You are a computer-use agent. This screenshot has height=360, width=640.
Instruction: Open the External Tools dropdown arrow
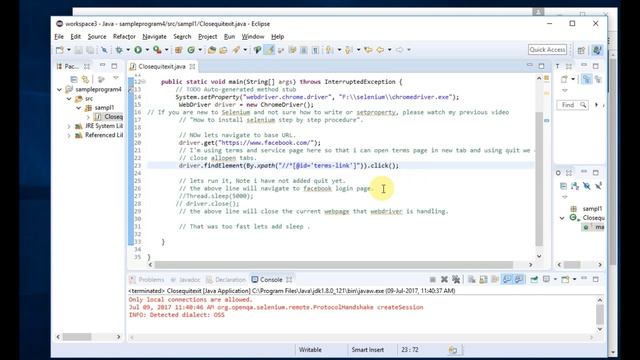pos(167,50)
